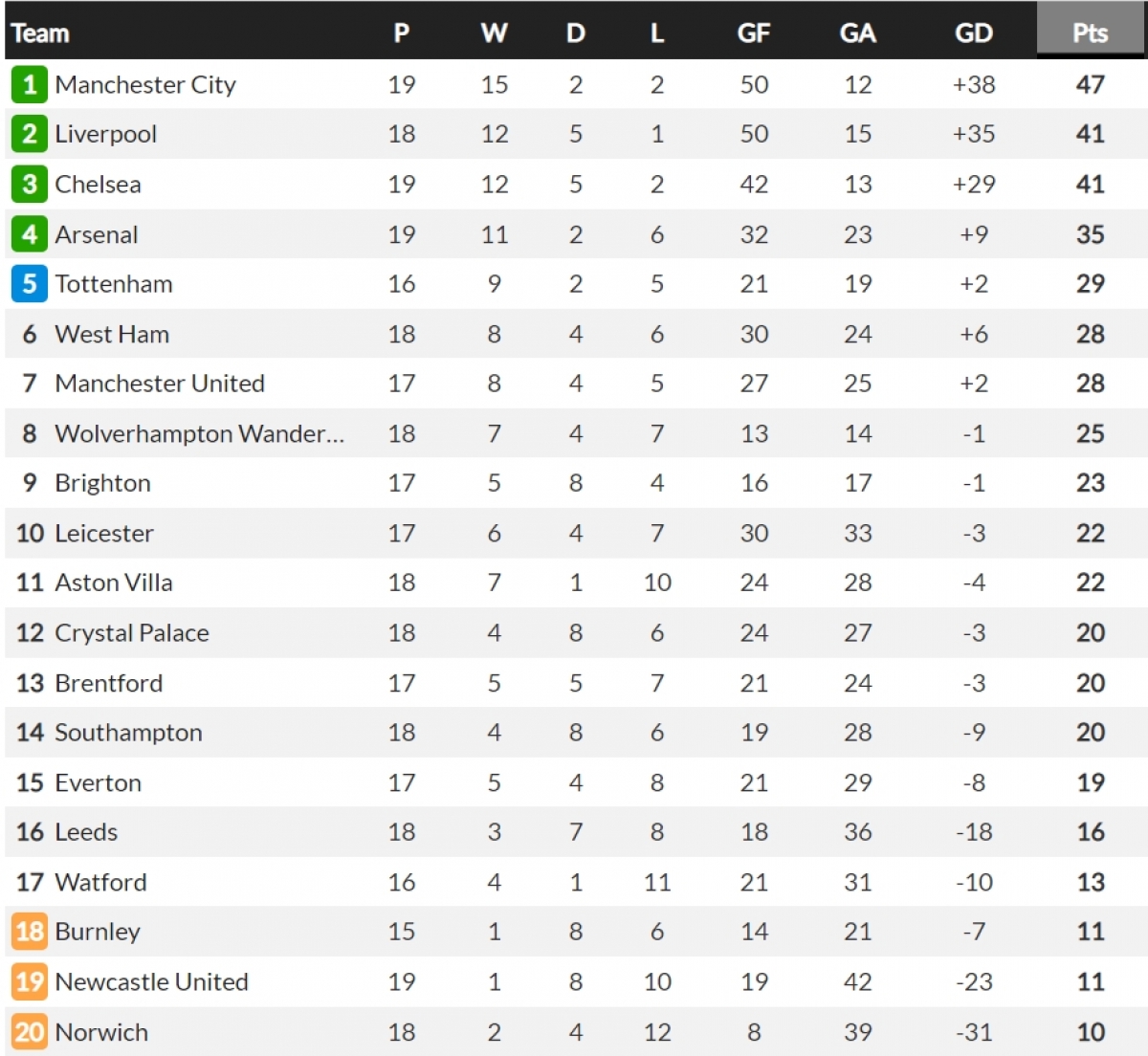The image size is (1148, 1056).
Task: Open the Manchester United team link
Action: click(160, 384)
